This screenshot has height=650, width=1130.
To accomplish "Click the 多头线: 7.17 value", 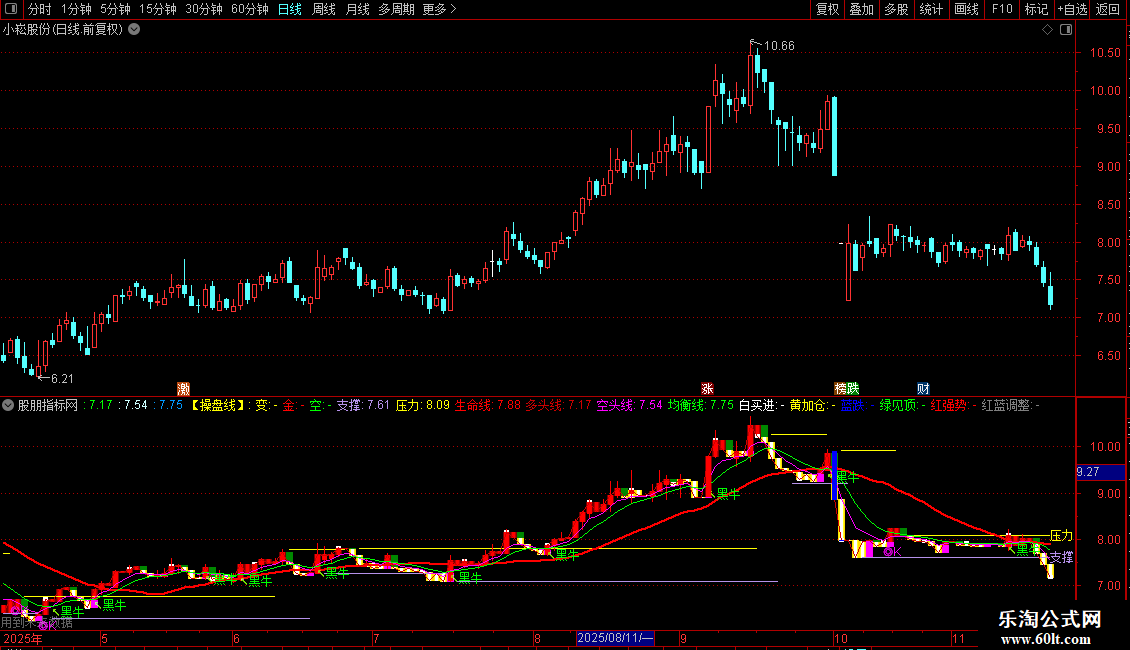I will [558, 405].
